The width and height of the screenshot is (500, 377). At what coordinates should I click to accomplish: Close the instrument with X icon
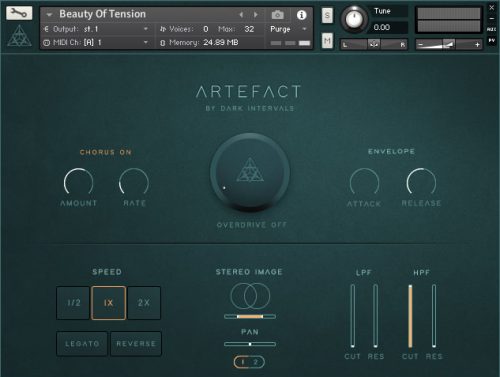[492, 7]
